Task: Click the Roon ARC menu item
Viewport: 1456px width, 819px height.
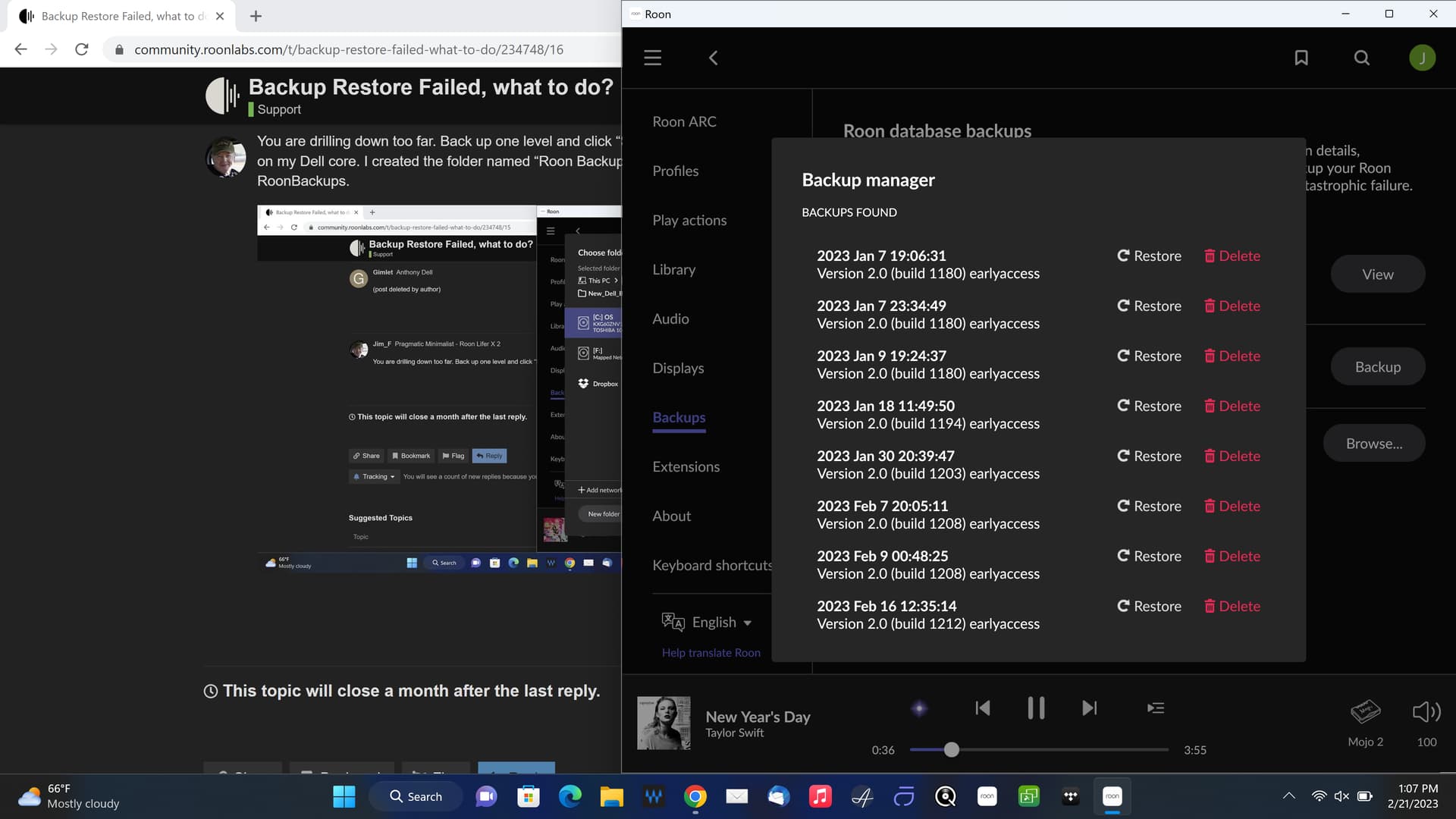Action: pyautogui.click(x=685, y=121)
